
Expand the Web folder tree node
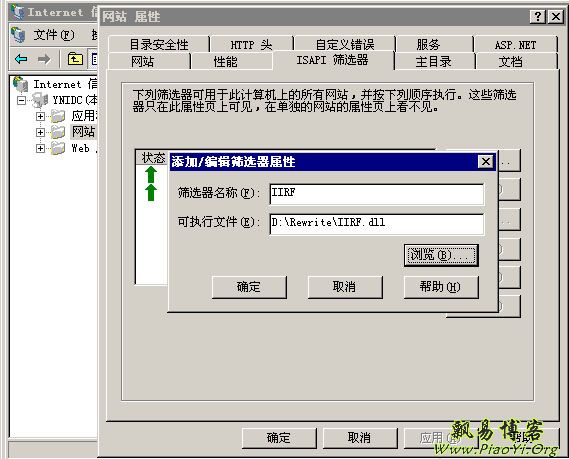pyautogui.click(x=40, y=148)
